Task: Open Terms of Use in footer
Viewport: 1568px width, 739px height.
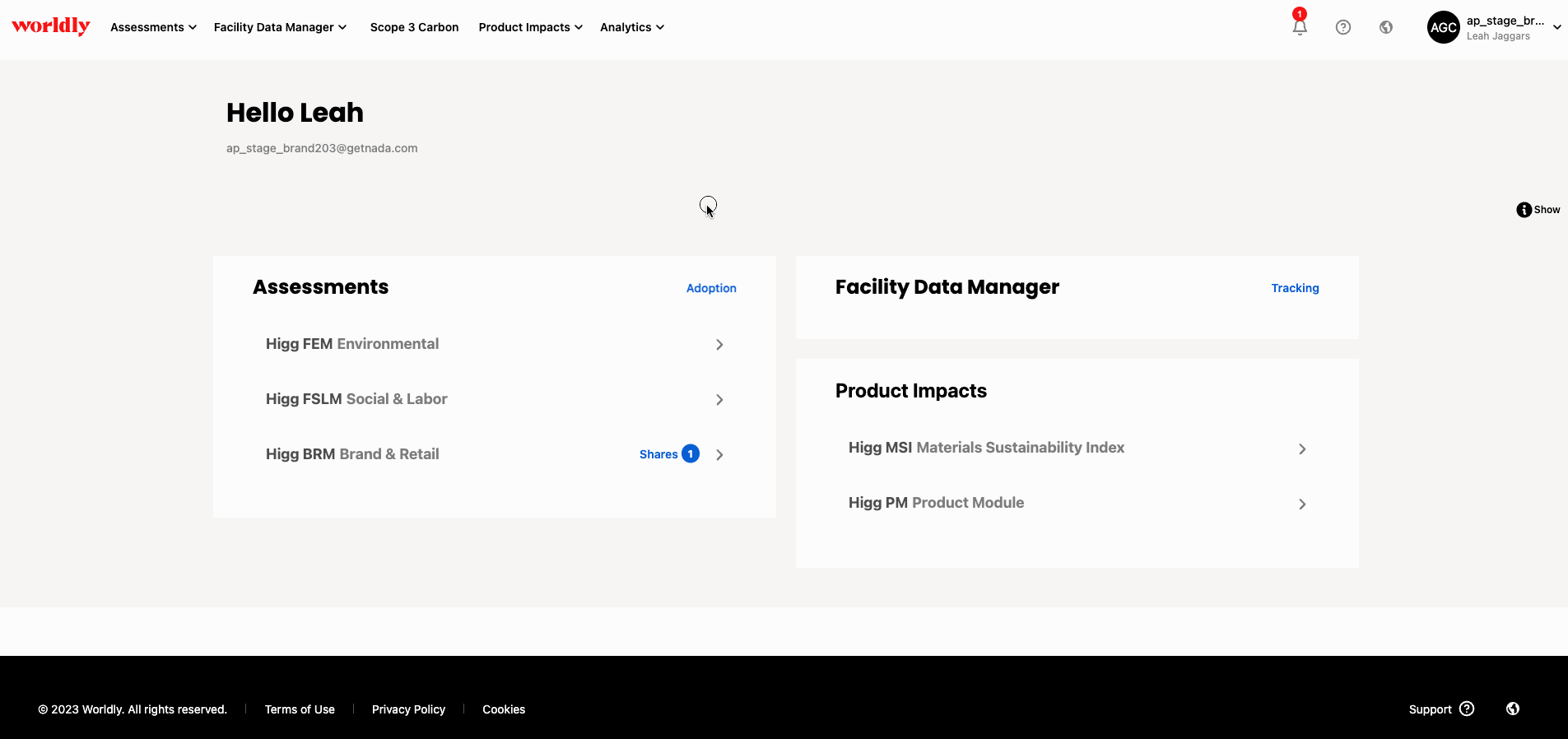Action: tap(300, 709)
